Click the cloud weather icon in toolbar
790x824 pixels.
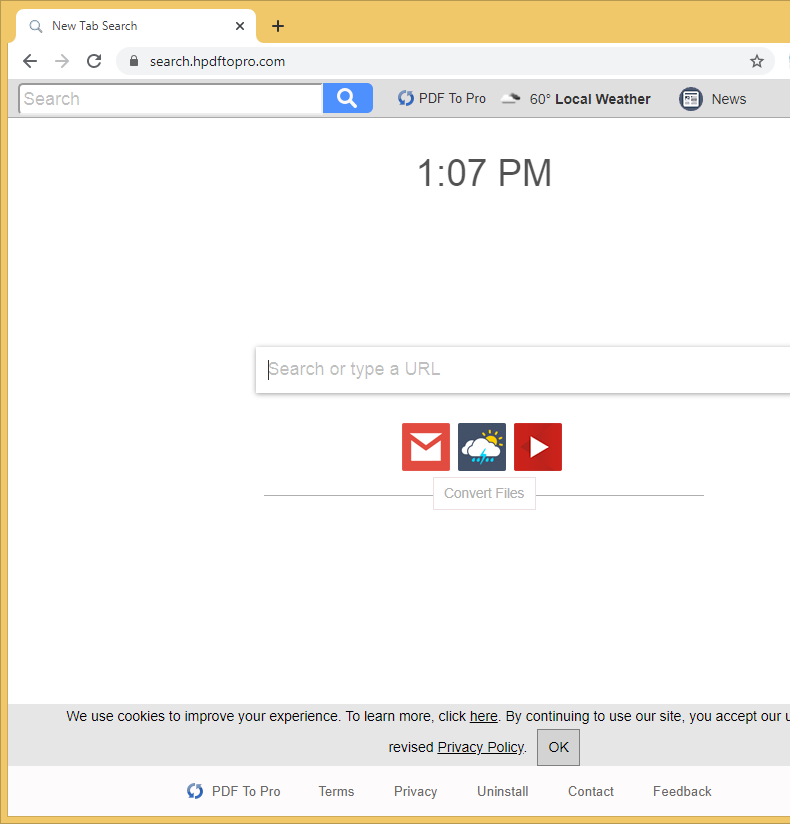point(510,98)
